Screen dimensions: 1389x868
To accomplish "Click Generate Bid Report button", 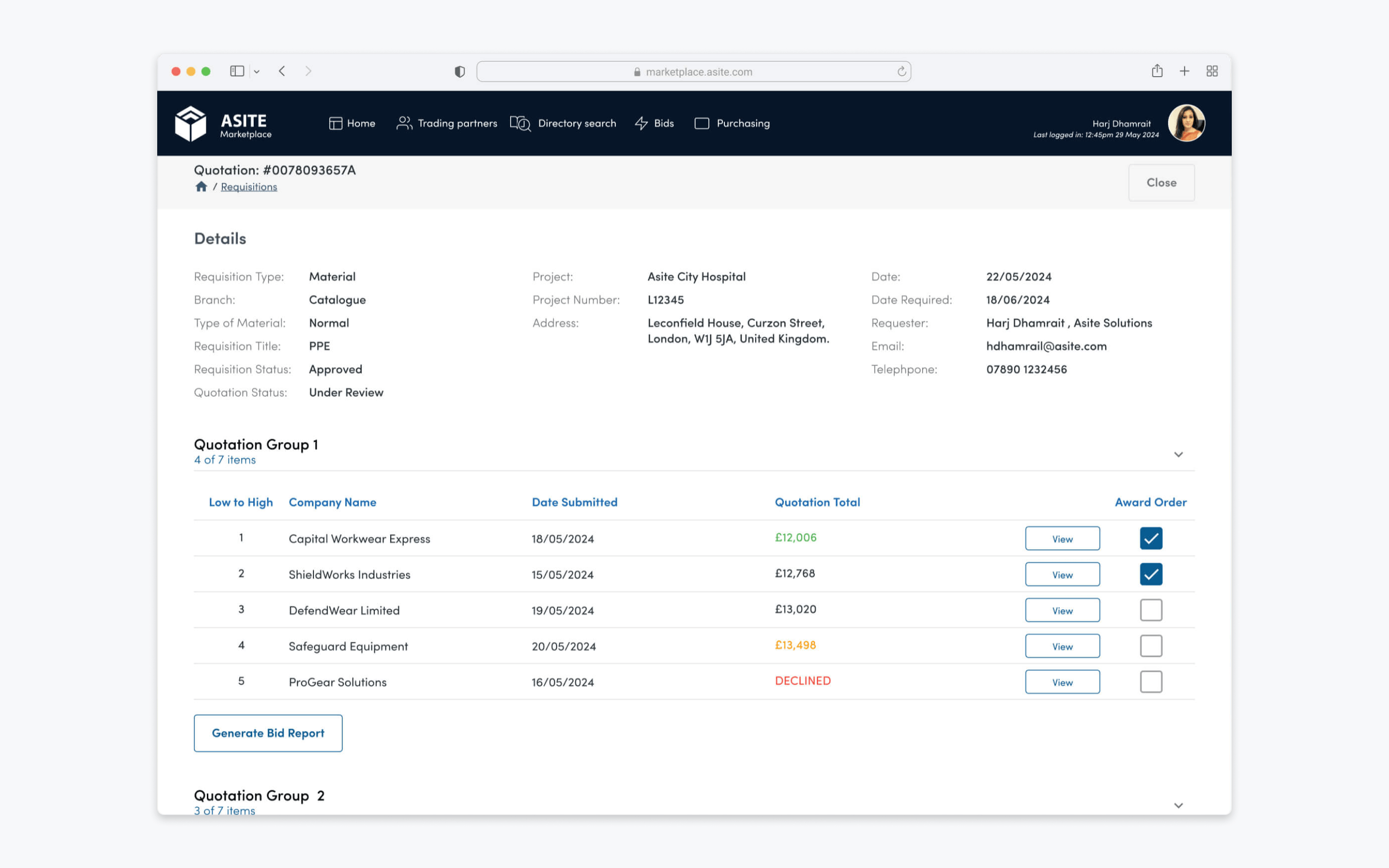I will point(268,733).
